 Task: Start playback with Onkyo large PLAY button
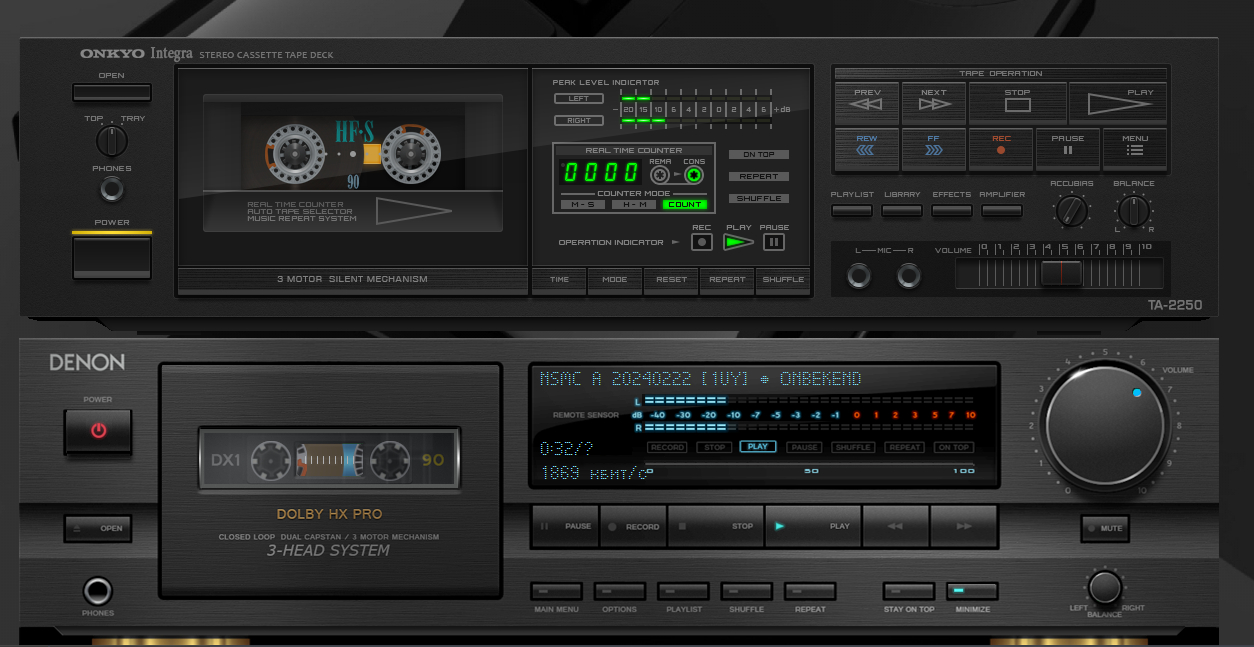click(x=1118, y=103)
